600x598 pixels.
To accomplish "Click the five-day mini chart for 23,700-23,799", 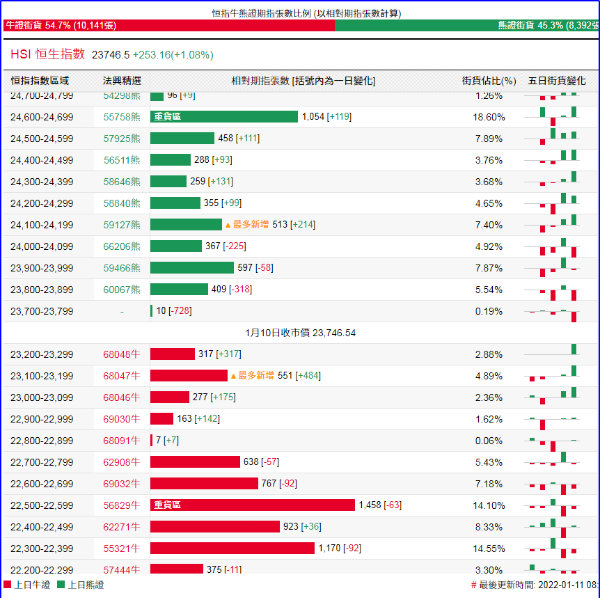I will coord(551,315).
